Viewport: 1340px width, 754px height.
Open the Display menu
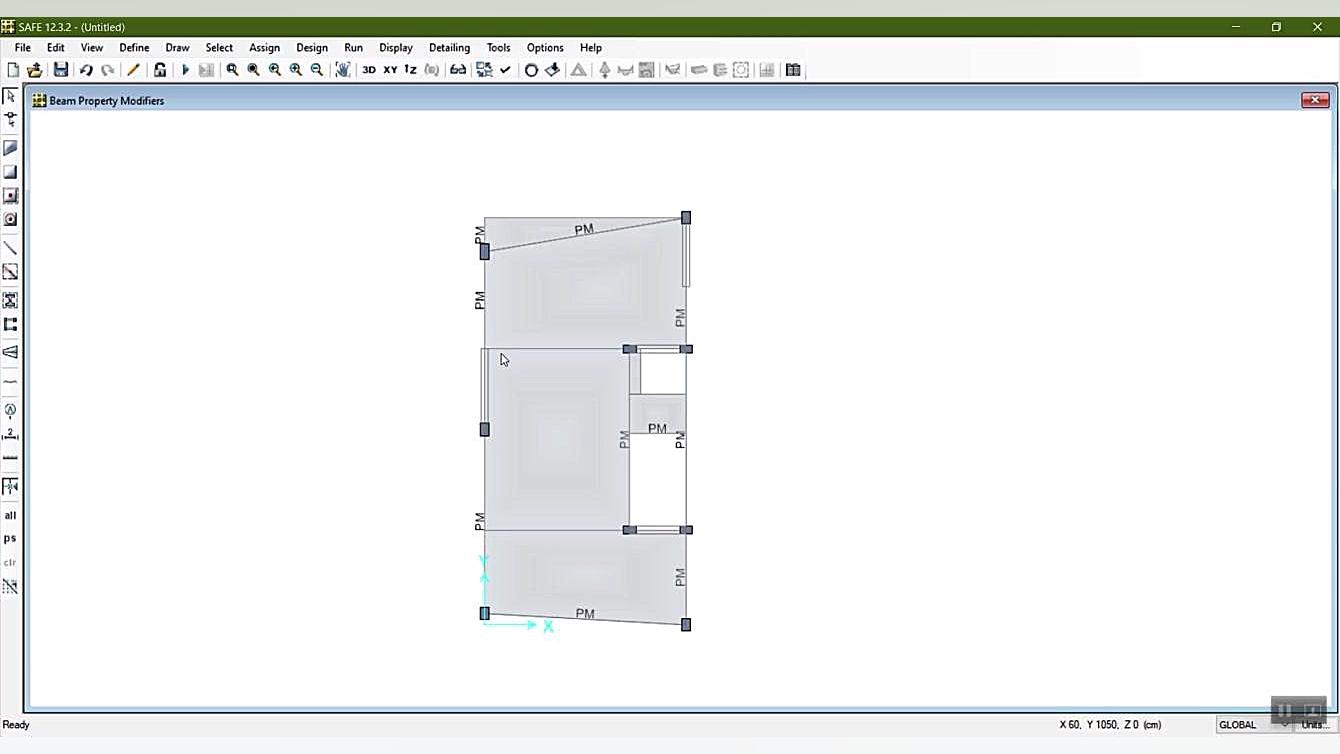[x=396, y=47]
